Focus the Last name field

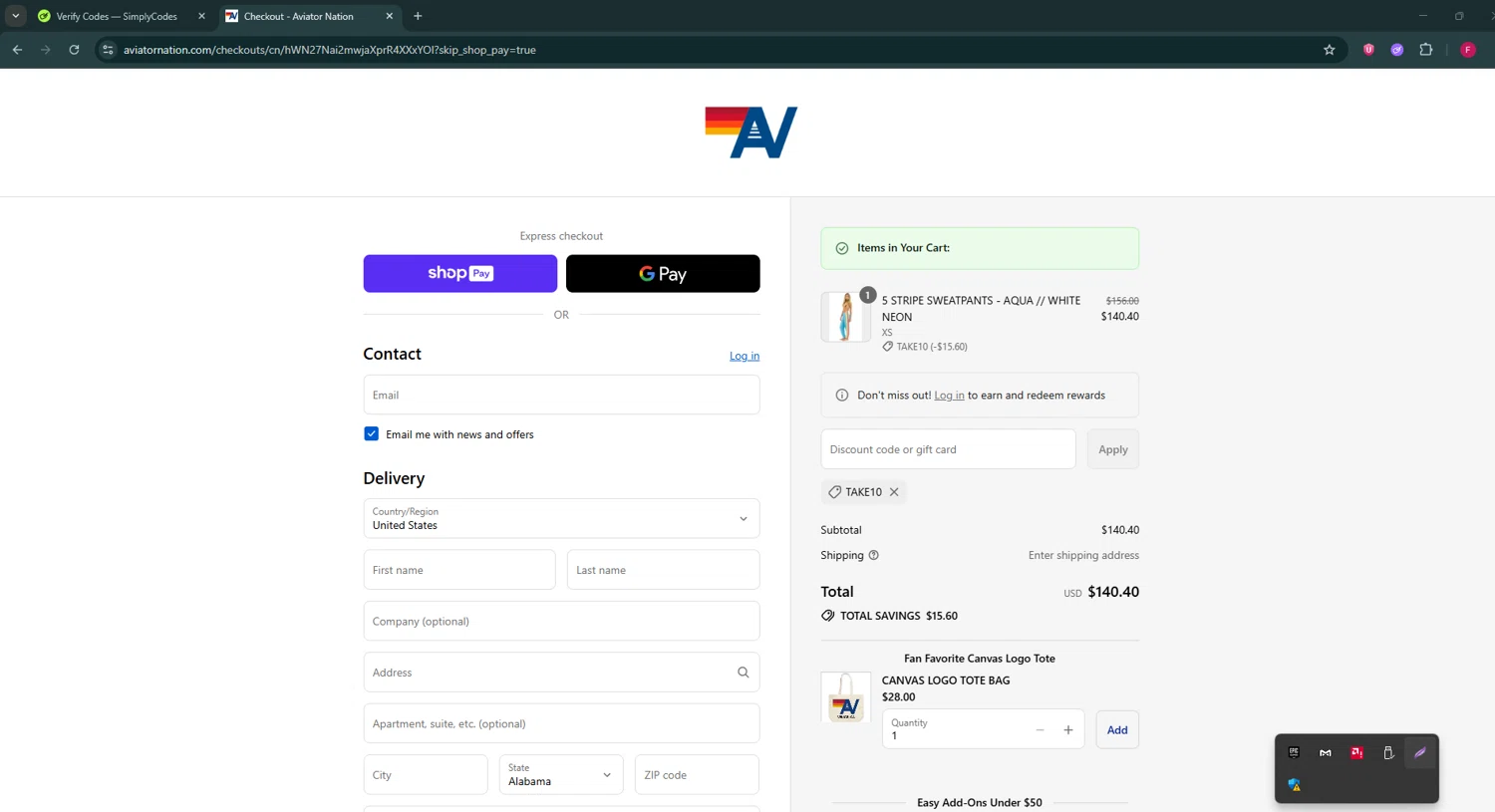663,570
